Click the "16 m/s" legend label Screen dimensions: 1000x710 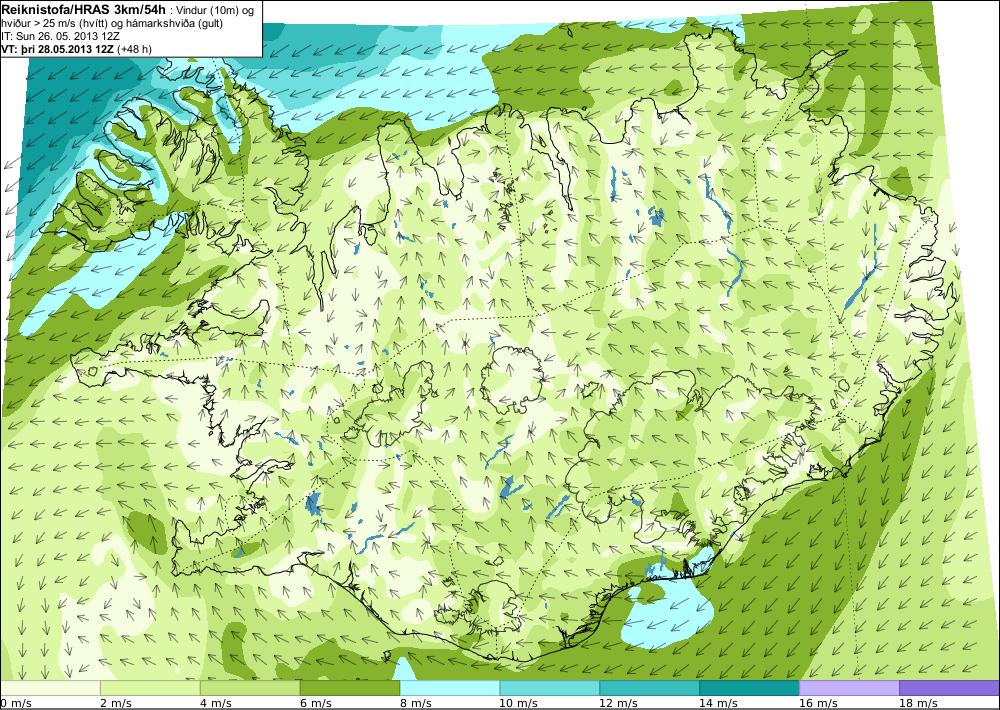[818, 703]
